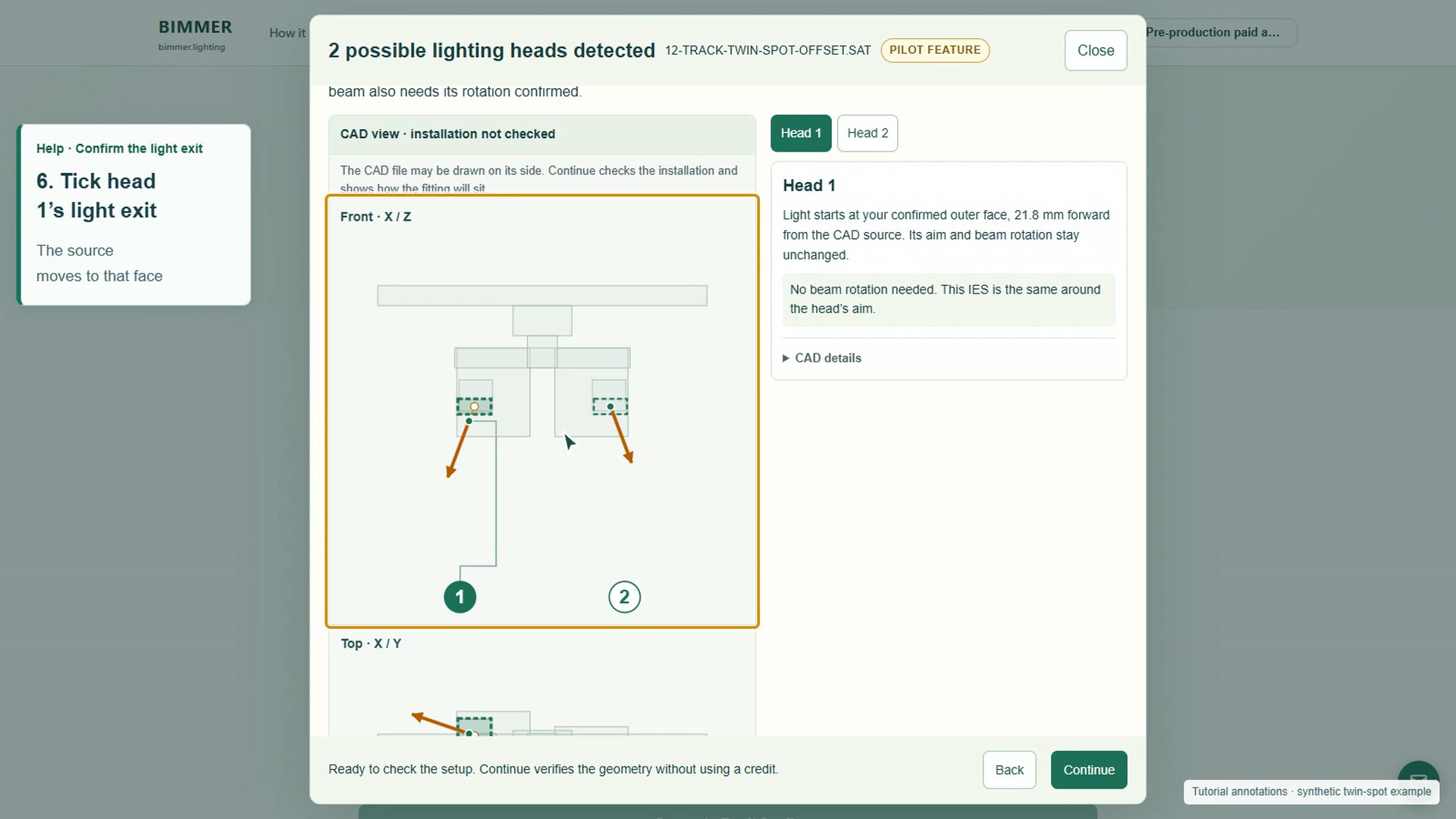Click the PILOT FEATURE badge
The width and height of the screenshot is (1456, 819).
(935, 50)
